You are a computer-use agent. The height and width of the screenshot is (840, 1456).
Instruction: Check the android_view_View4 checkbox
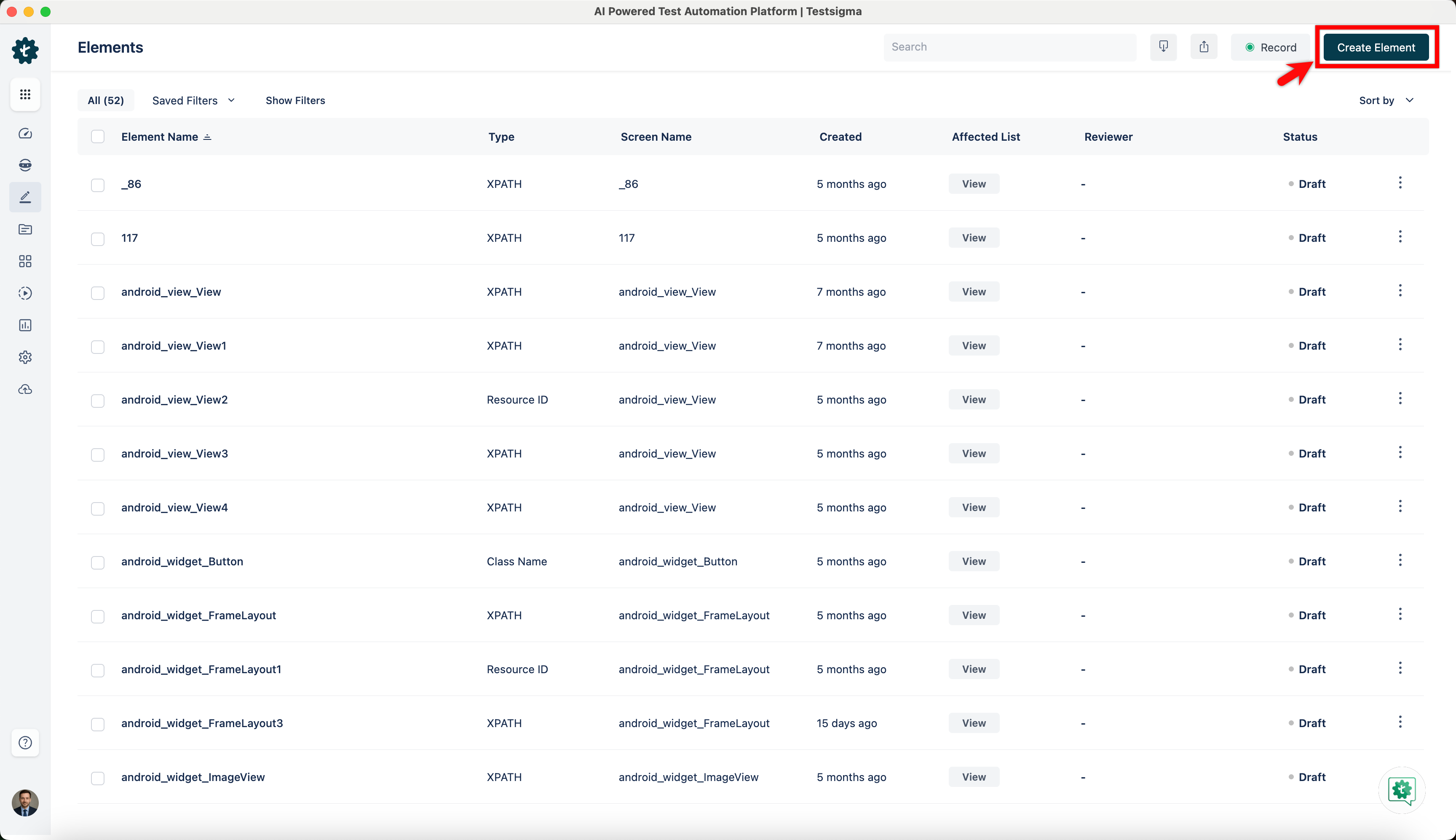click(97, 508)
